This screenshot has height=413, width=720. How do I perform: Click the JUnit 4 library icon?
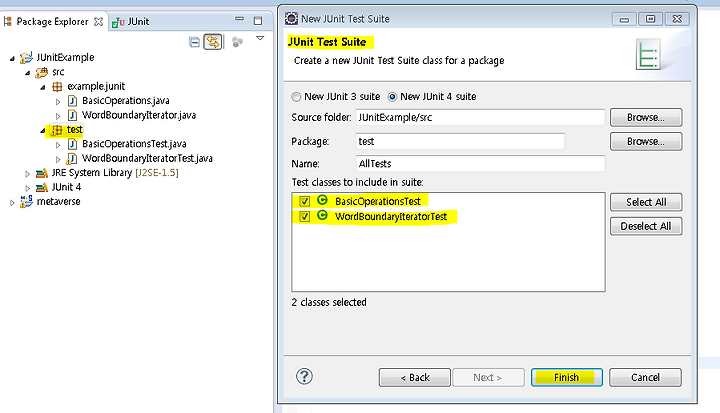click(42, 187)
